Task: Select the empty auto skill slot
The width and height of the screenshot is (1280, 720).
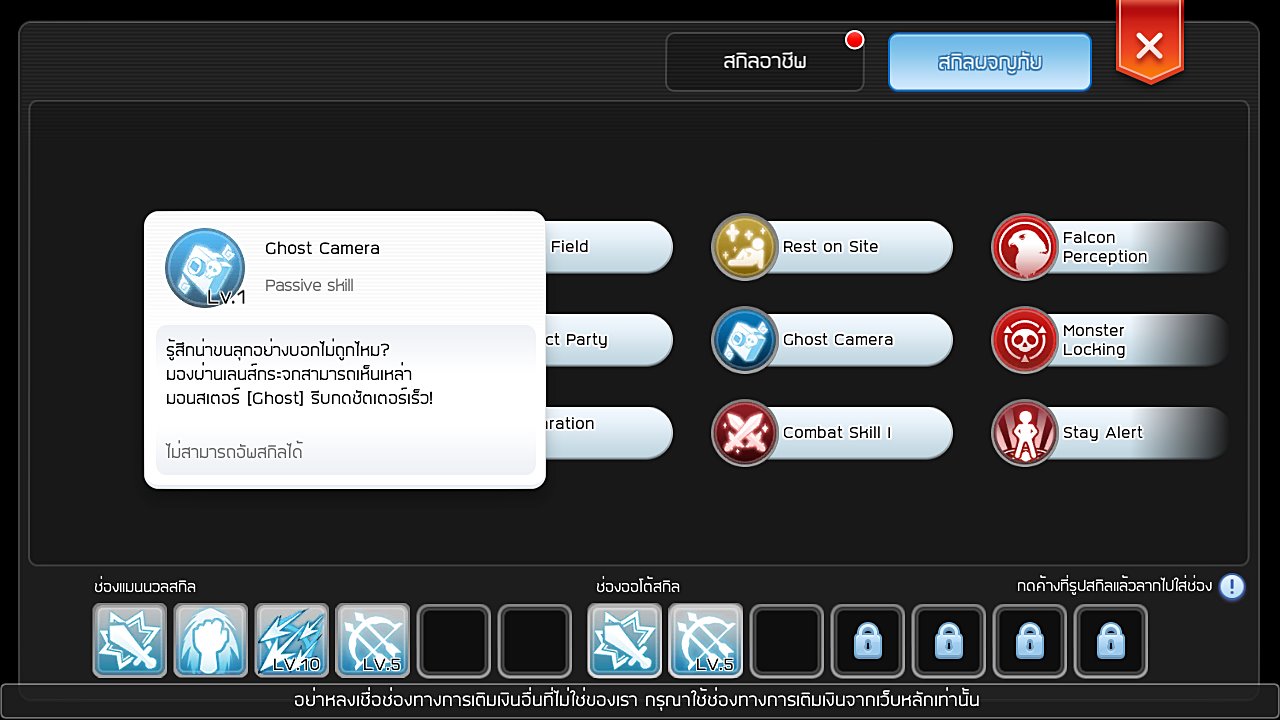Action: pyautogui.click(x=787, y=641)
